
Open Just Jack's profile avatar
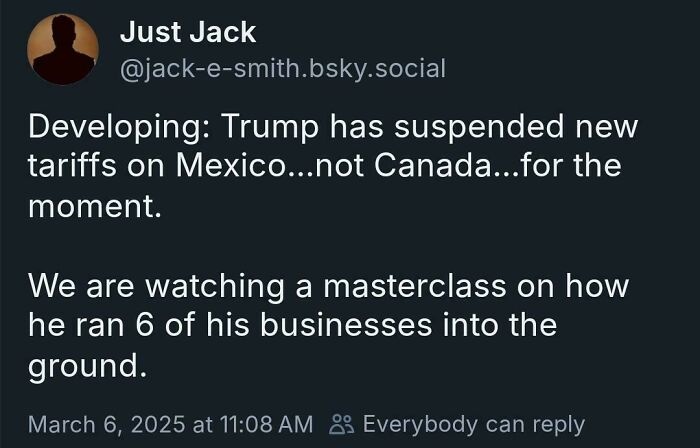point(63,49)
